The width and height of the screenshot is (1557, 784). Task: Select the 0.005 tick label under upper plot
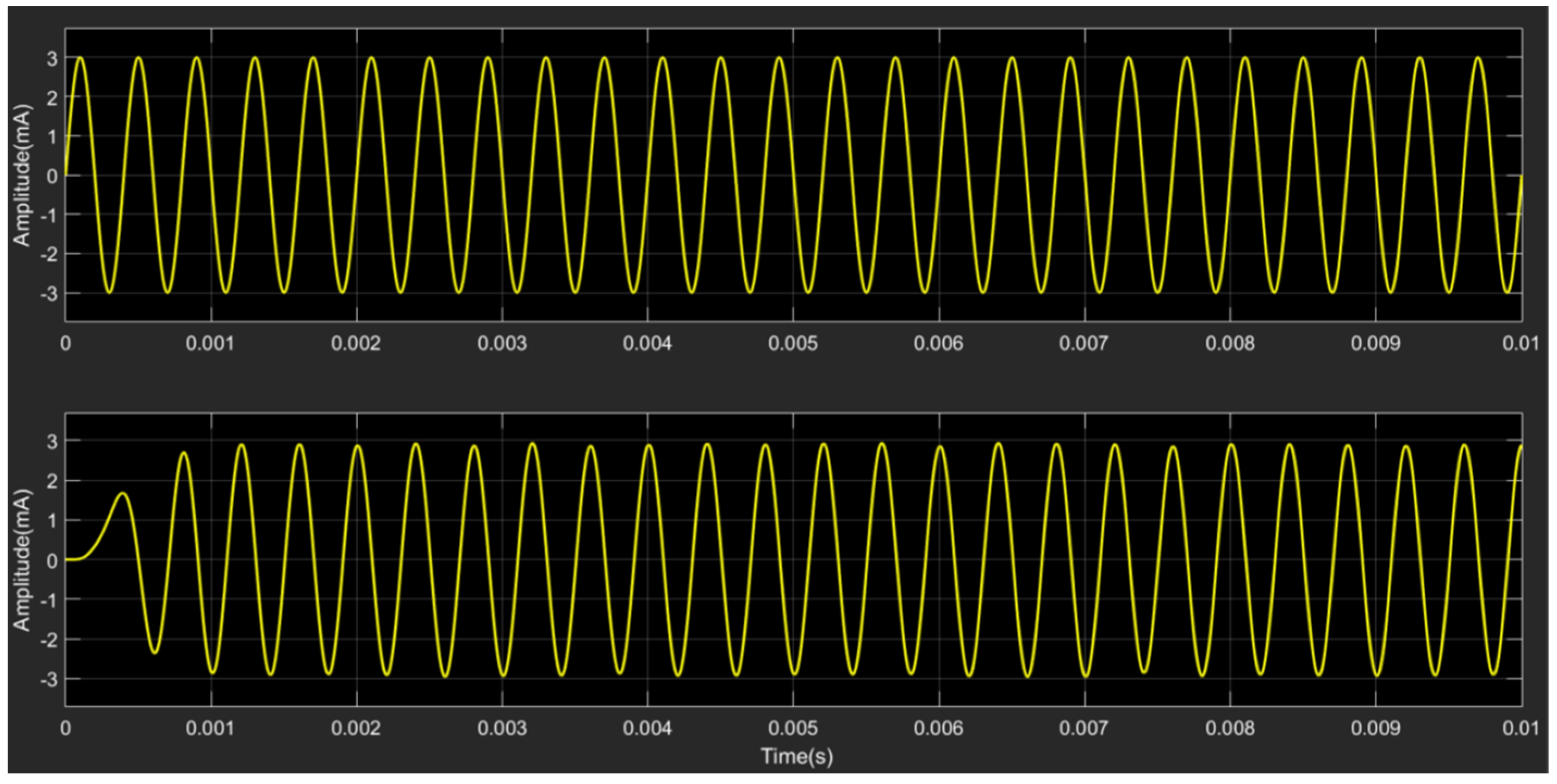pyautogui.click(x=793, y=344)
